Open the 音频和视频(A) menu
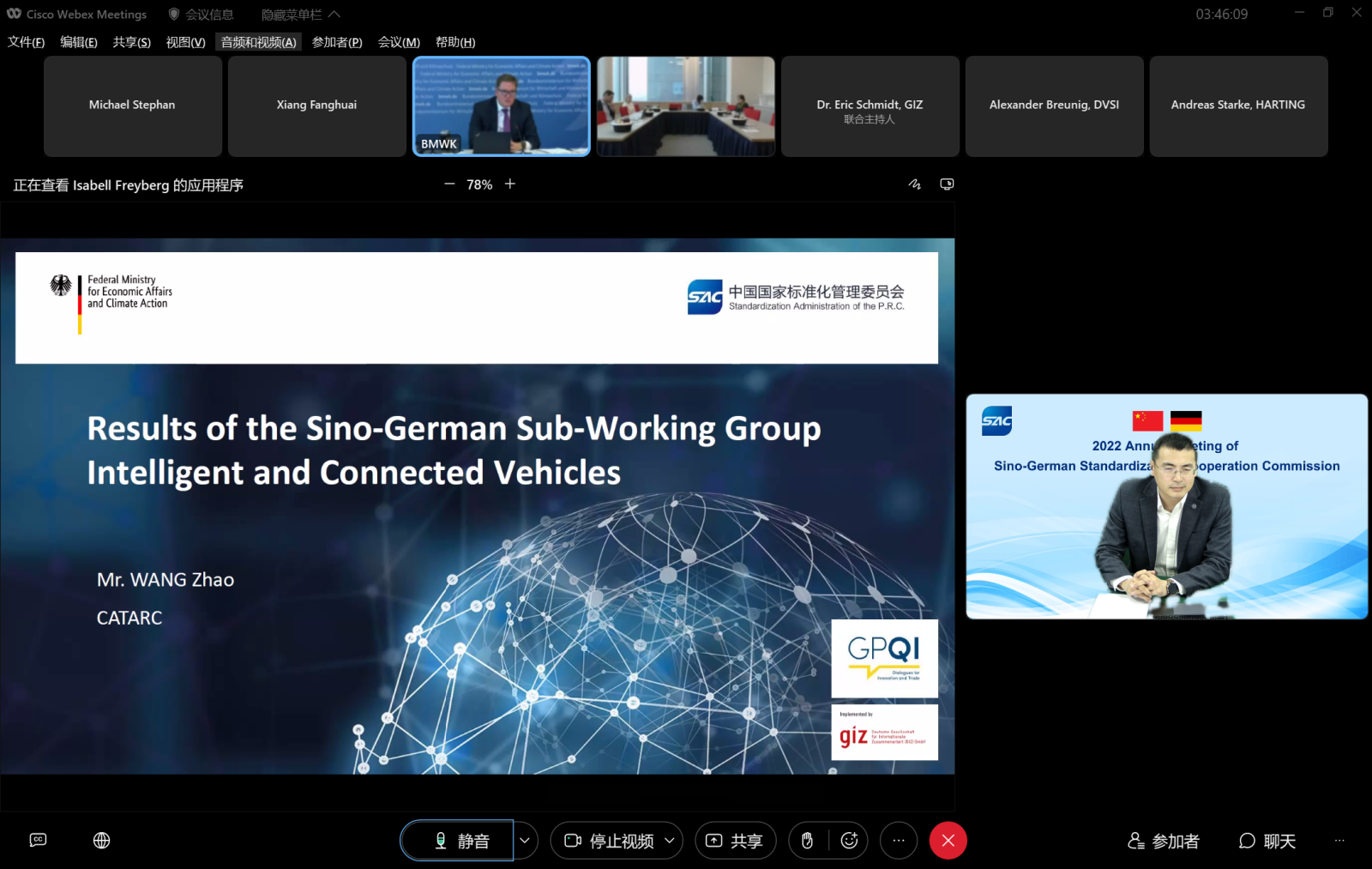The width and height of the screenshot is (1372, 869). [x=258, y=42]
